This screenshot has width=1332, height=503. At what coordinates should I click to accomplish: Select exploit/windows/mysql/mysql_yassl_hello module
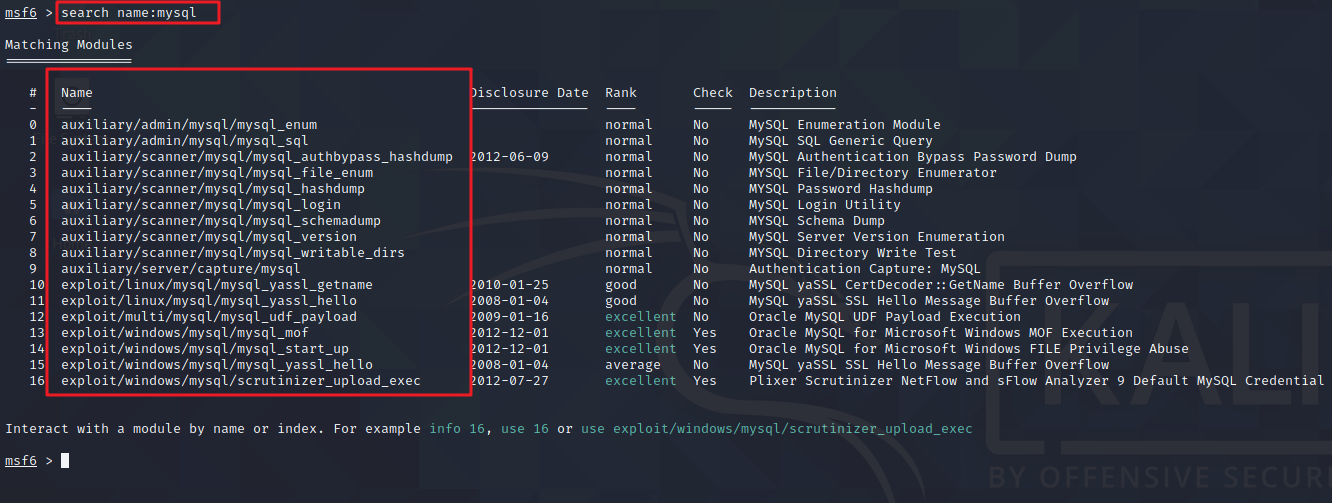click(217, 365)
